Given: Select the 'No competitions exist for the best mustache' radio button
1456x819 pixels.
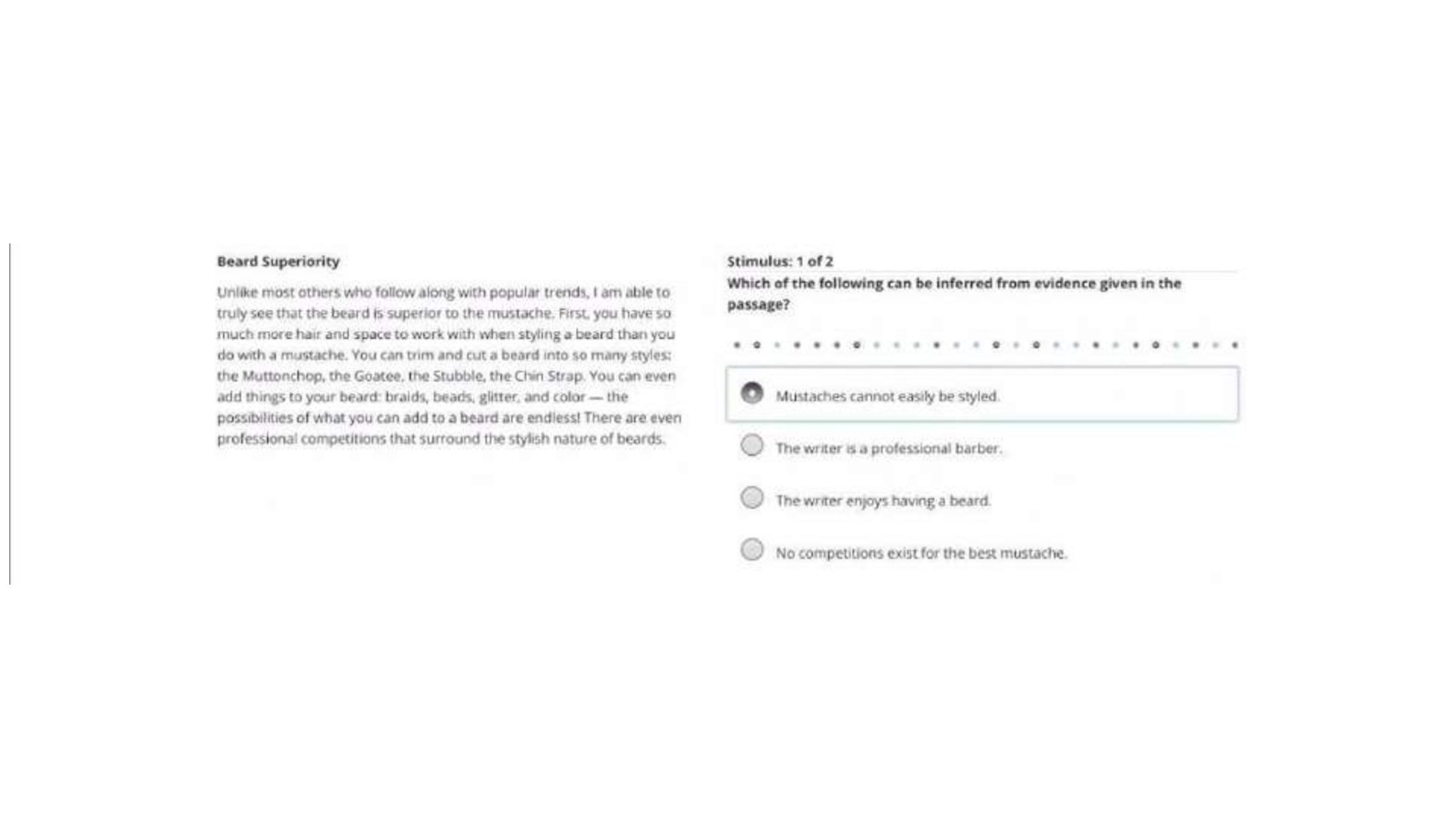Looking at the screenshot, I should 752,549.
